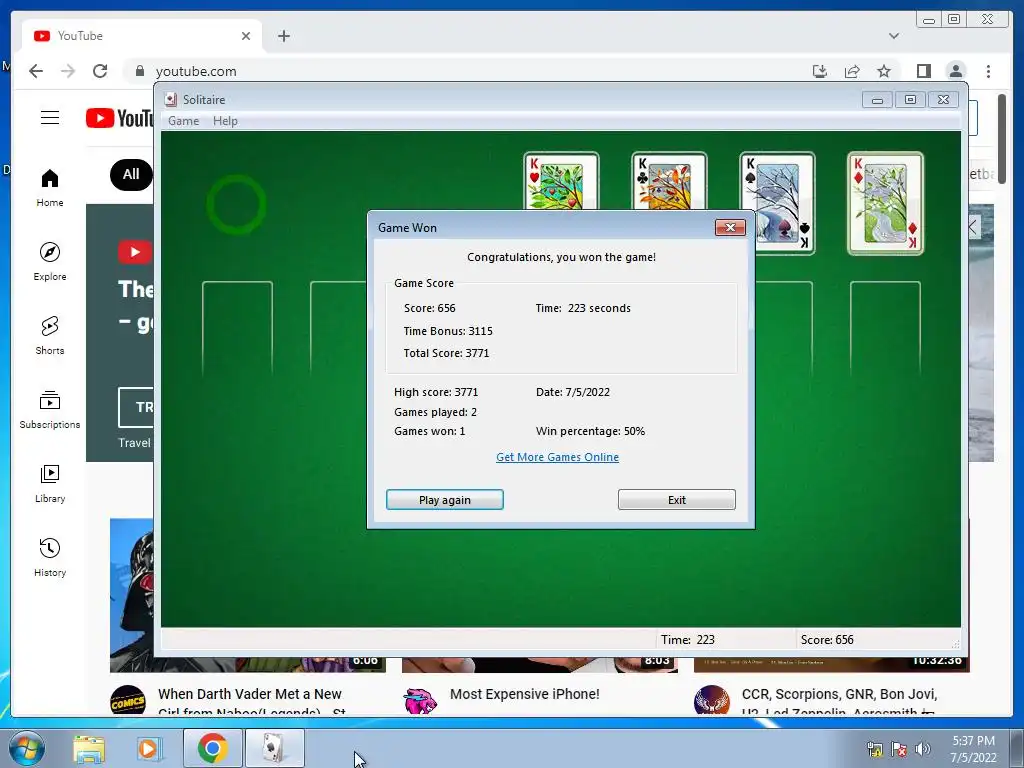Image resolution: width=1024 pixels, height=768 pixels.
Task: Open File Explorer from taskbar
Action: 89,748
